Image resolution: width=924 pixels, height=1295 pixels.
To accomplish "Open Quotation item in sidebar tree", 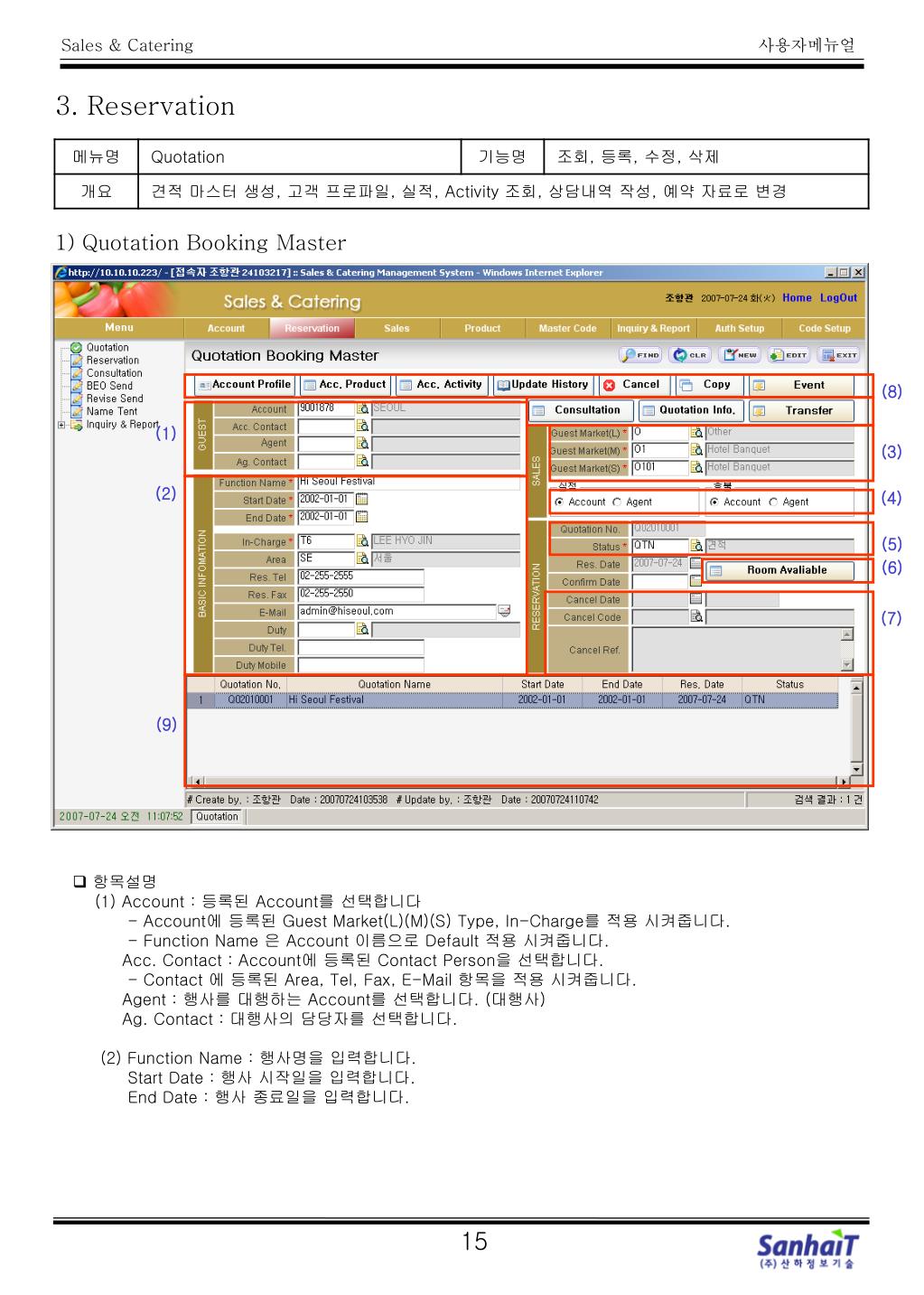I will click(x=107, y=347).
